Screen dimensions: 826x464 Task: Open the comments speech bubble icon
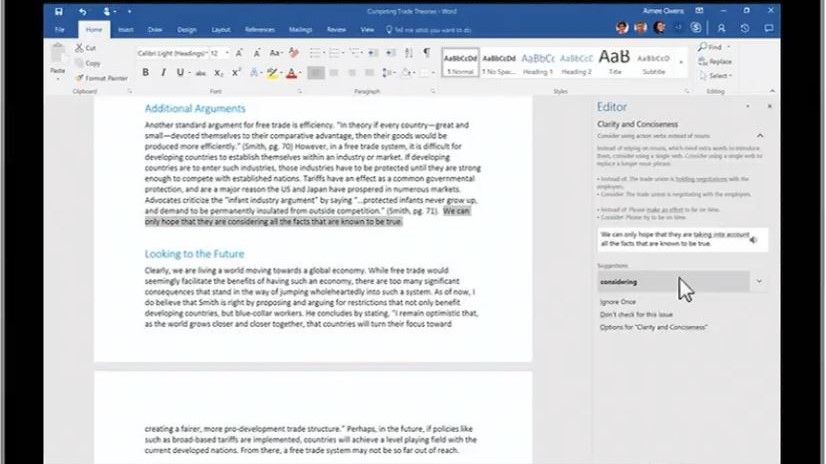click(x=769, y=28)
